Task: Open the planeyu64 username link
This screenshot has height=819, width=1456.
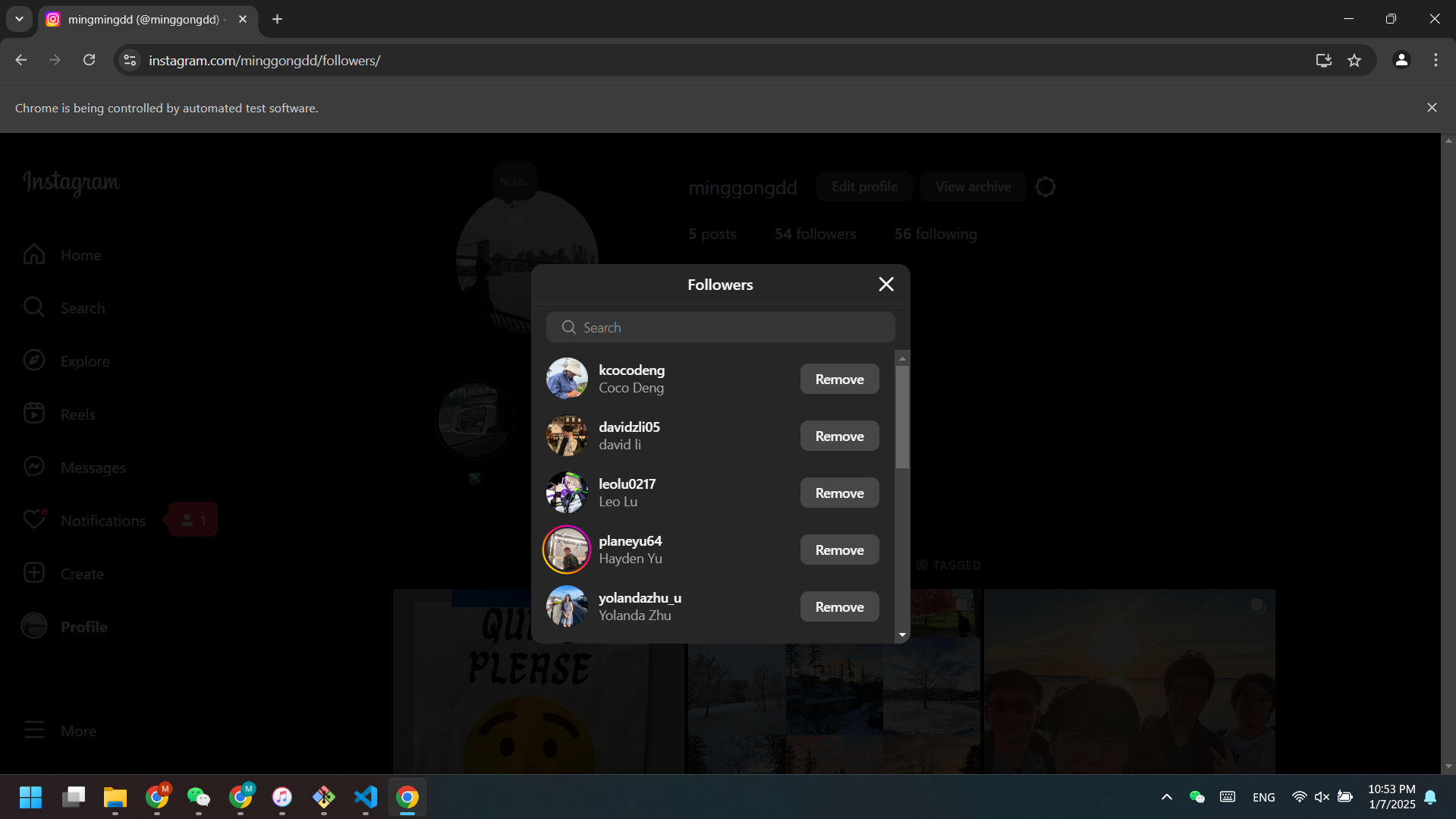Action: [630, 540]
